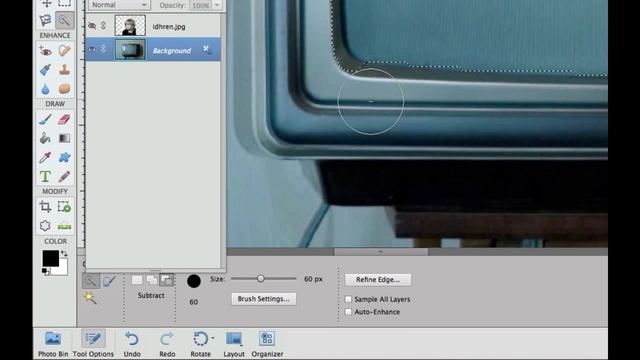640x360 pixels.
Task: Select the Smart Brush tool
Action: (x=46, y=70)
